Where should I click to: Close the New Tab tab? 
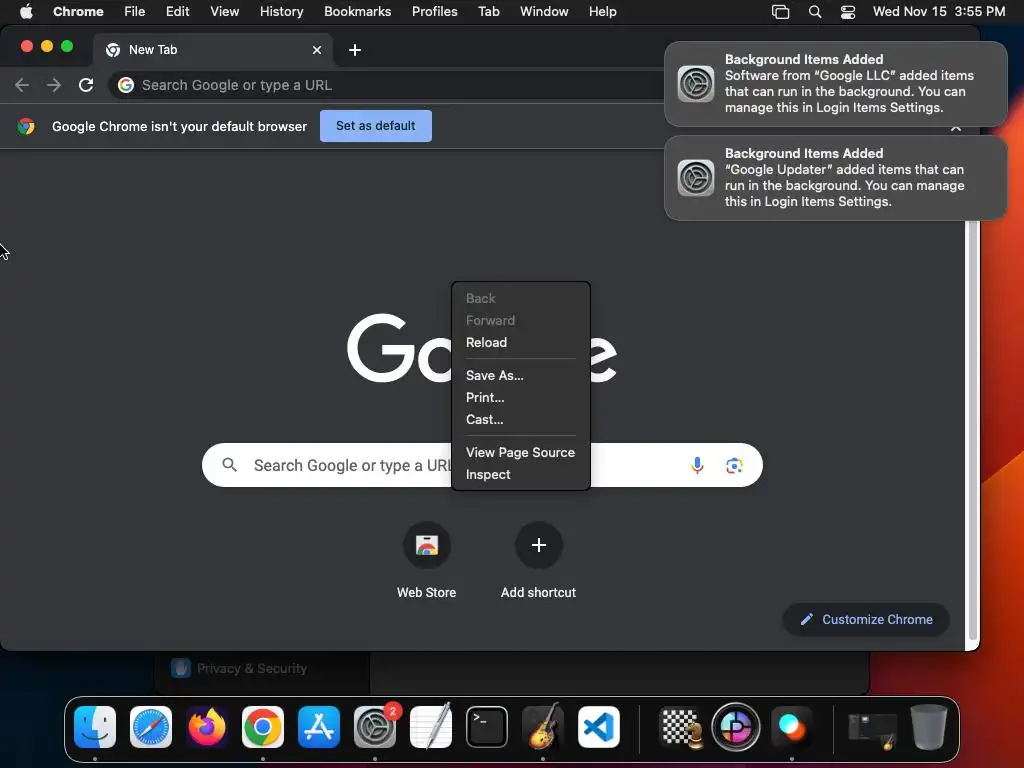pyautogui.click(x=317, y=50)
